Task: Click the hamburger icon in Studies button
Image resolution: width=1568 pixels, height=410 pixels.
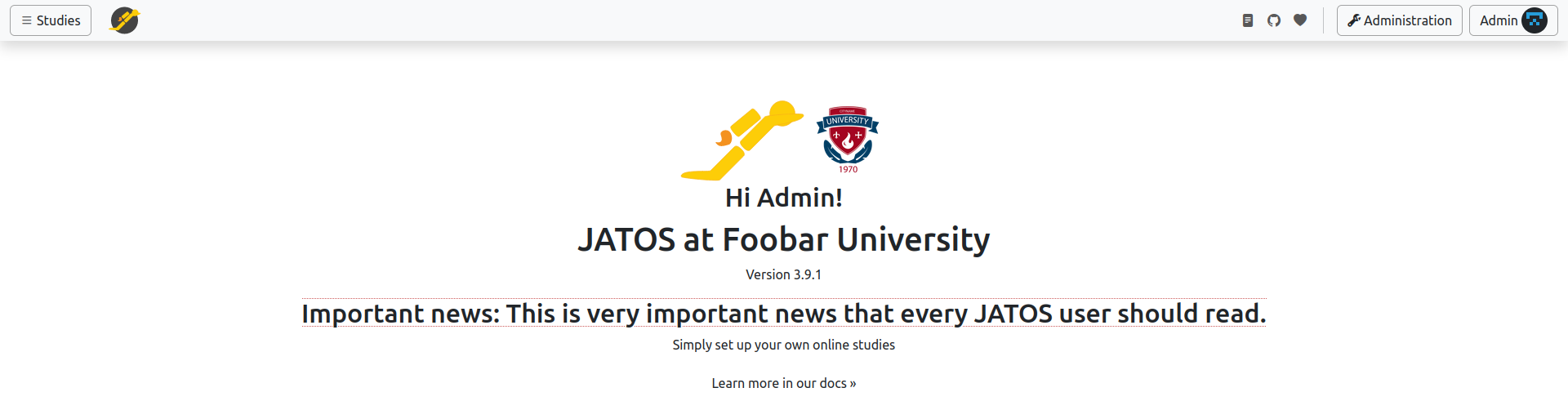Action: [x=27, y=20]
